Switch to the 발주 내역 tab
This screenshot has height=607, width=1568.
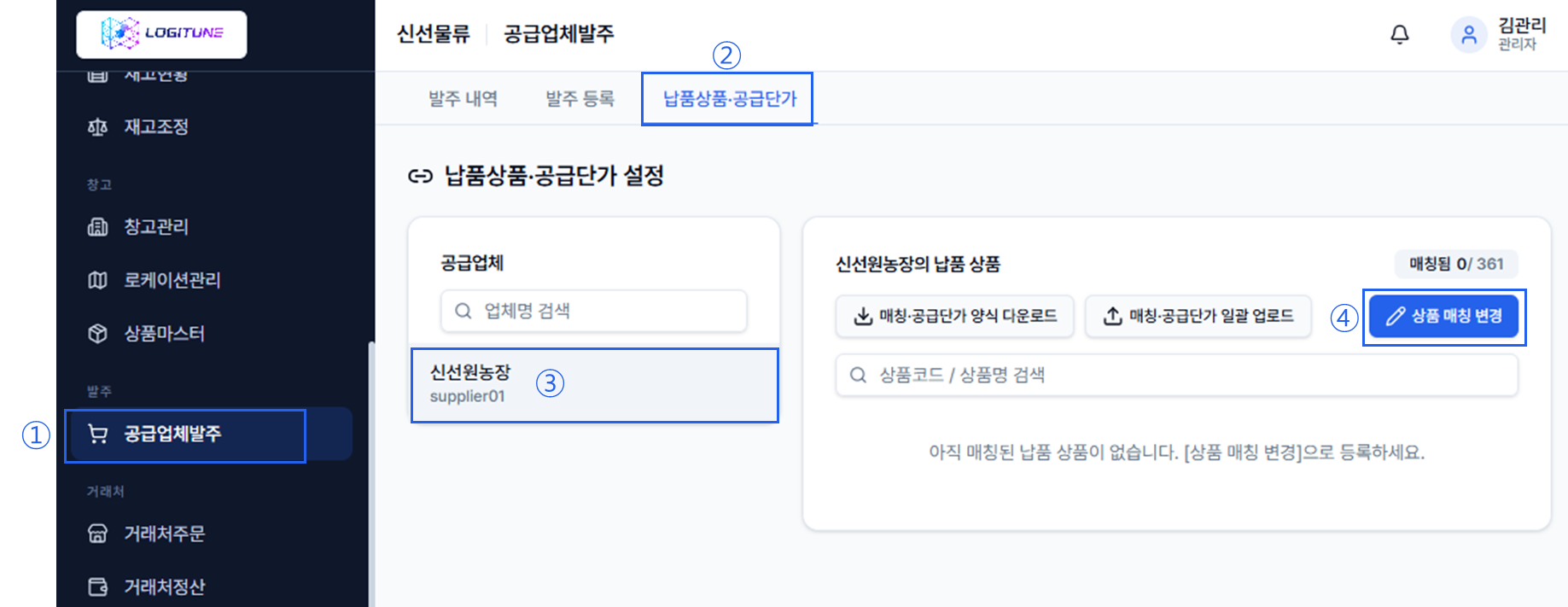[463, 99]
